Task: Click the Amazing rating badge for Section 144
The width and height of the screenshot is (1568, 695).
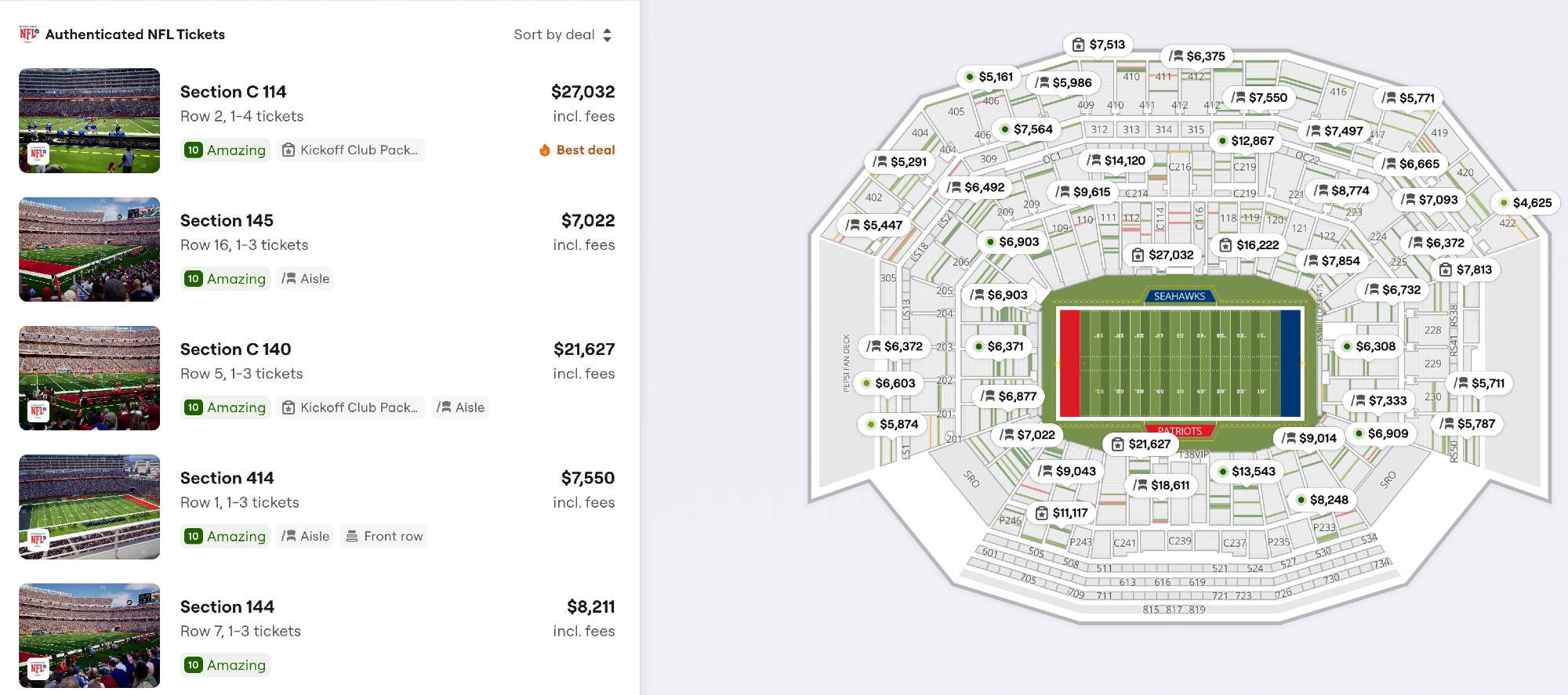Action: (226, 664)
